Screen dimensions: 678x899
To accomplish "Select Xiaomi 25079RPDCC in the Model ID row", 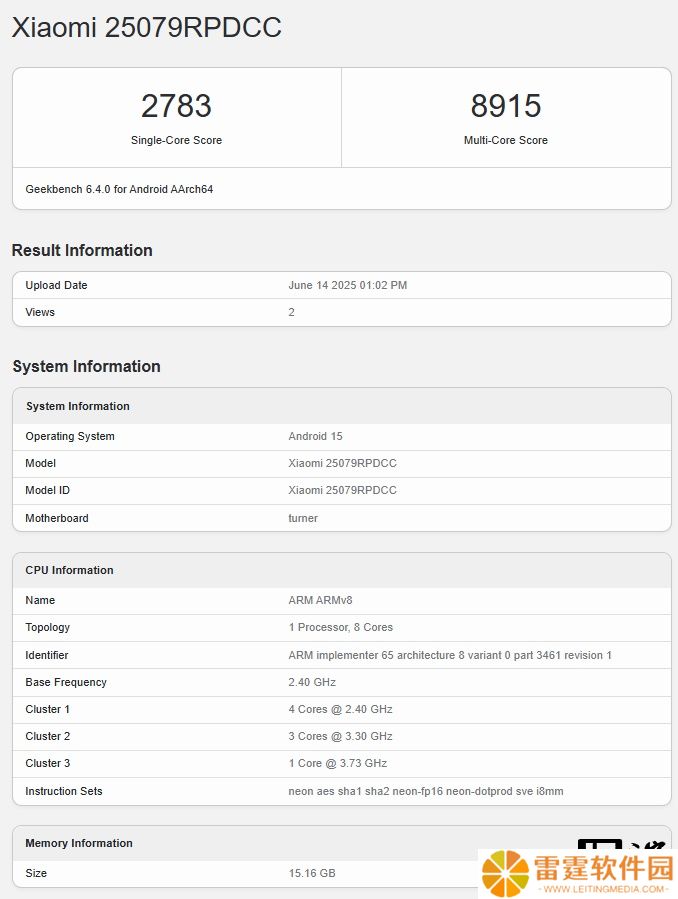I will tap(343, 490).
